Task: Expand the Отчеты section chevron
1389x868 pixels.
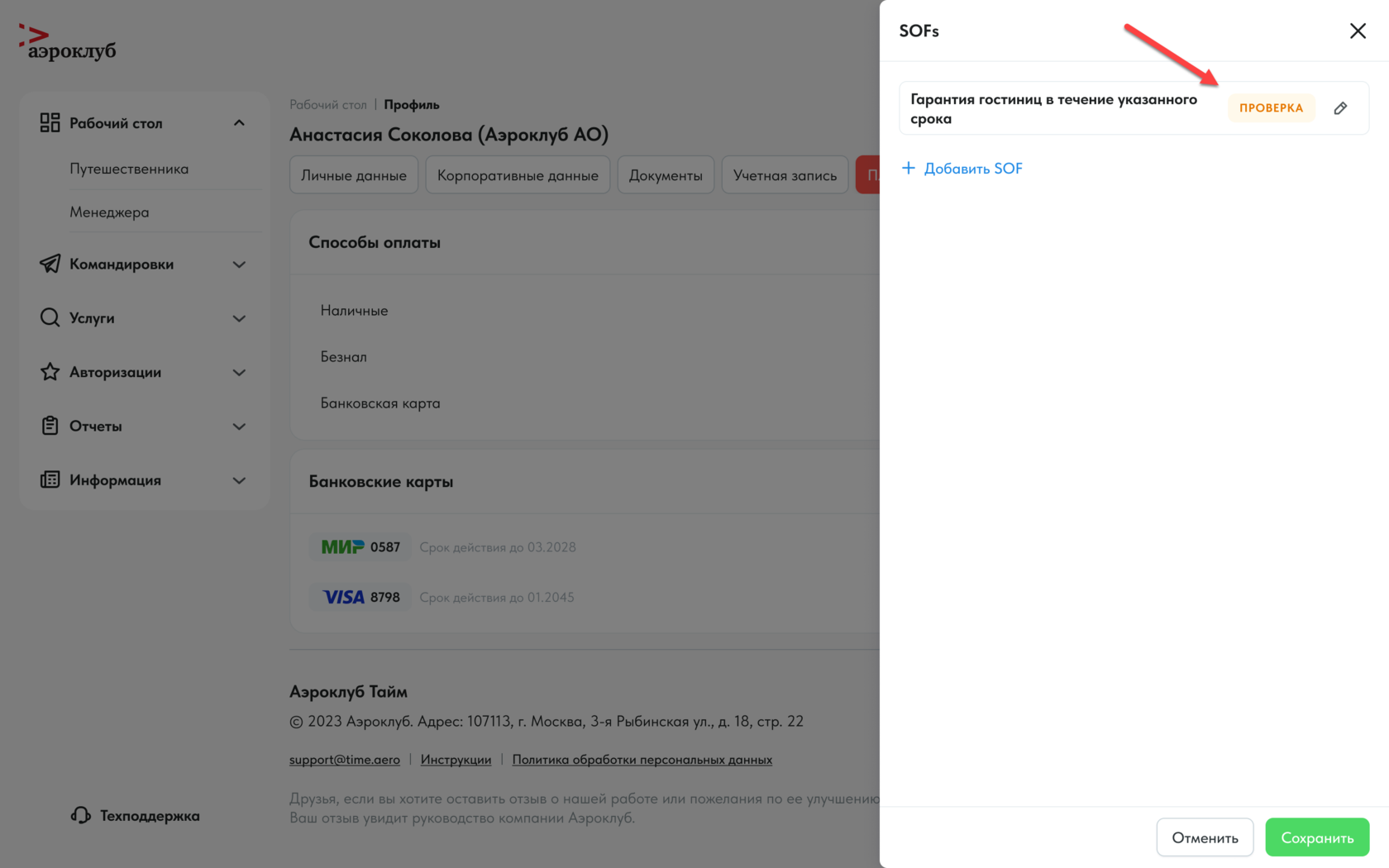Action: (239, 427)
